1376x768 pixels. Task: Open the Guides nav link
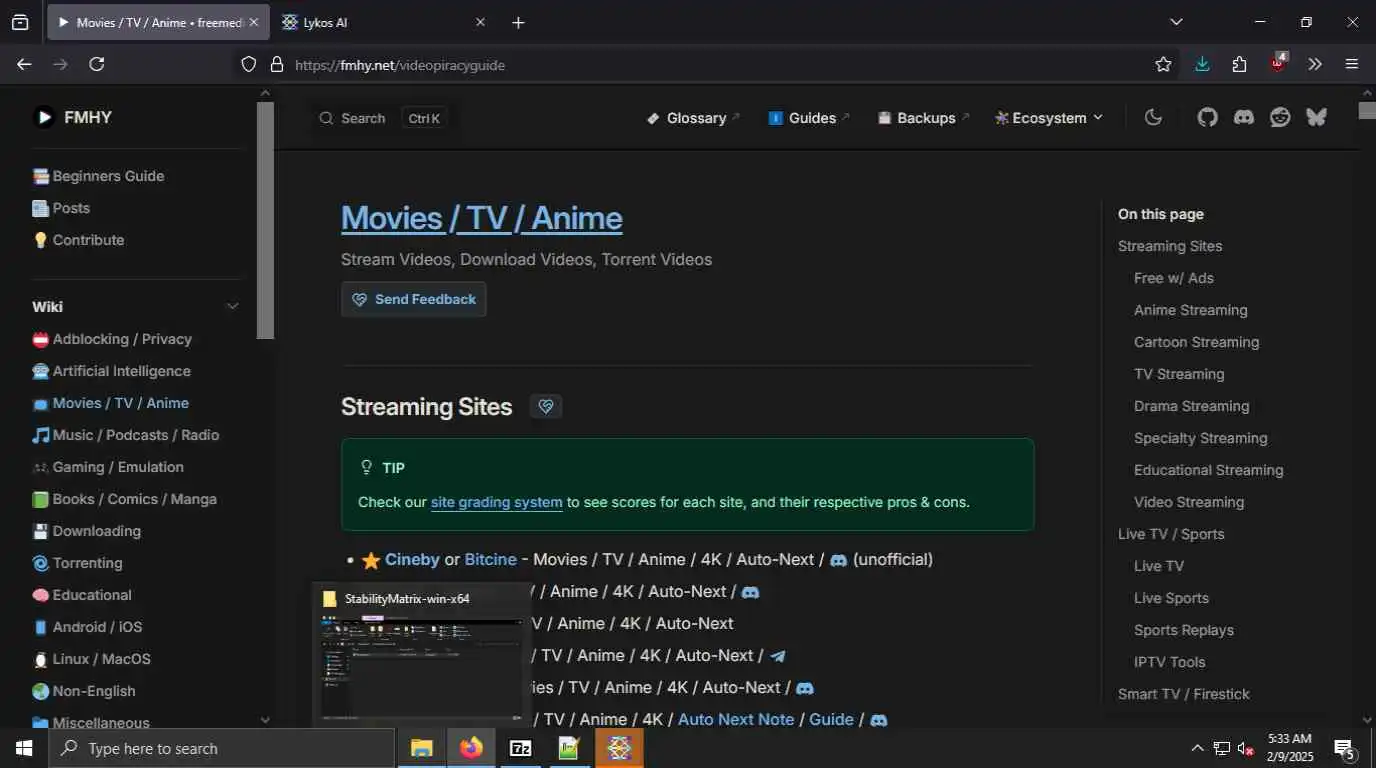coord(809,117)
